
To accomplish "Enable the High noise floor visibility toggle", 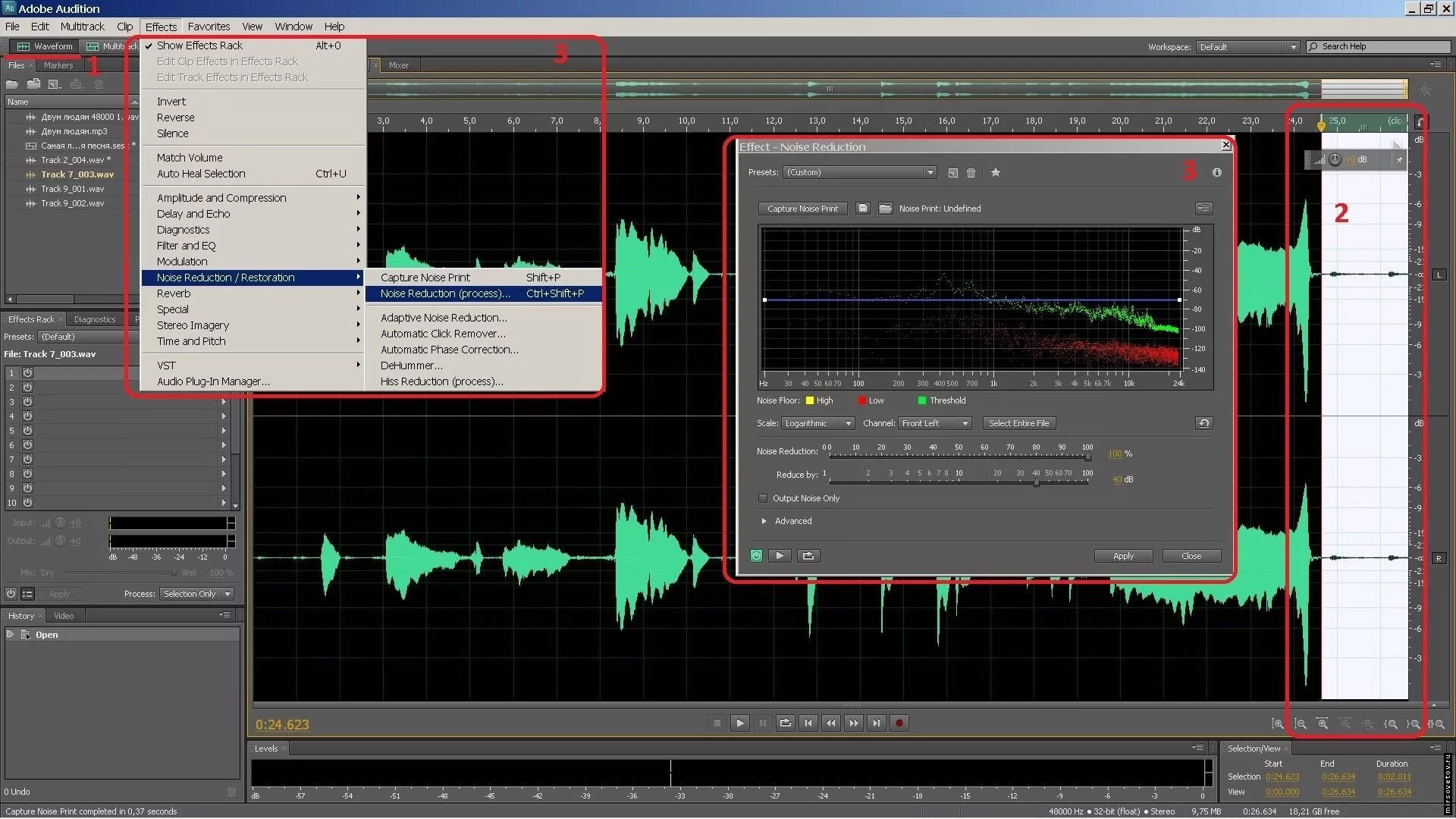I will click(x=810, y=399).
